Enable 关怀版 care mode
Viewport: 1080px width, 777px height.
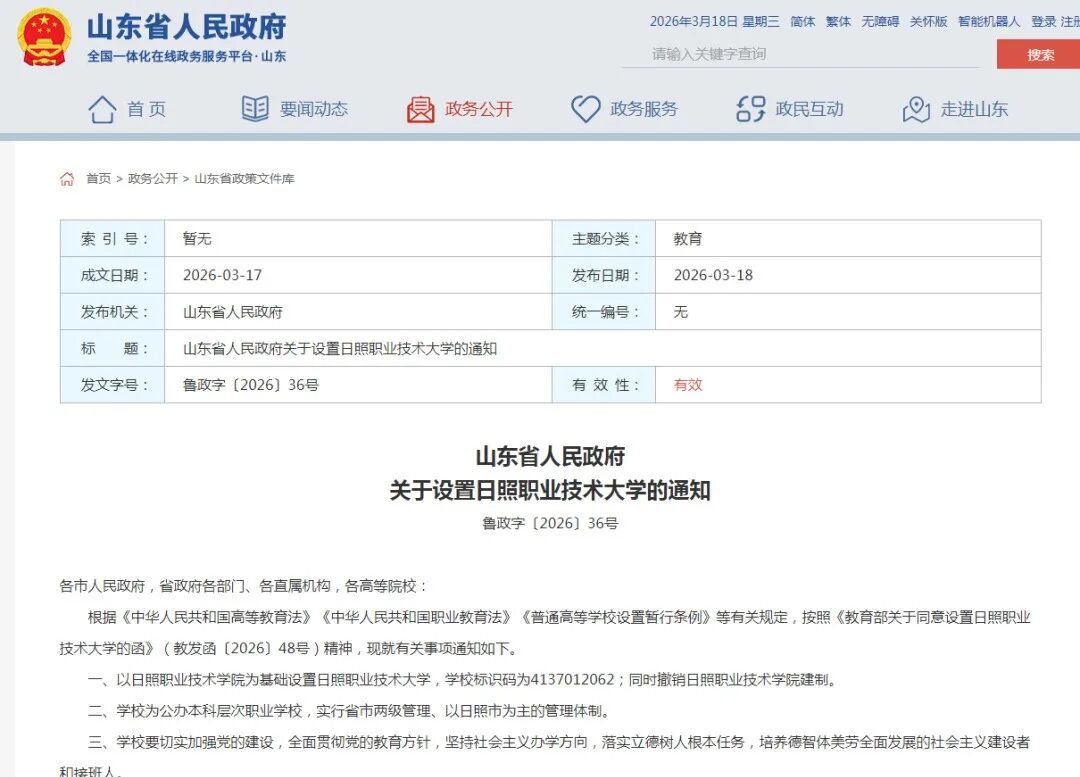point(928,22)
